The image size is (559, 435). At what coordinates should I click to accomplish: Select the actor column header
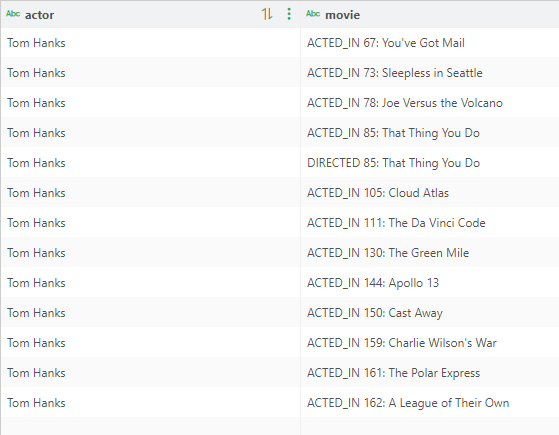click(x=150, y=14)
